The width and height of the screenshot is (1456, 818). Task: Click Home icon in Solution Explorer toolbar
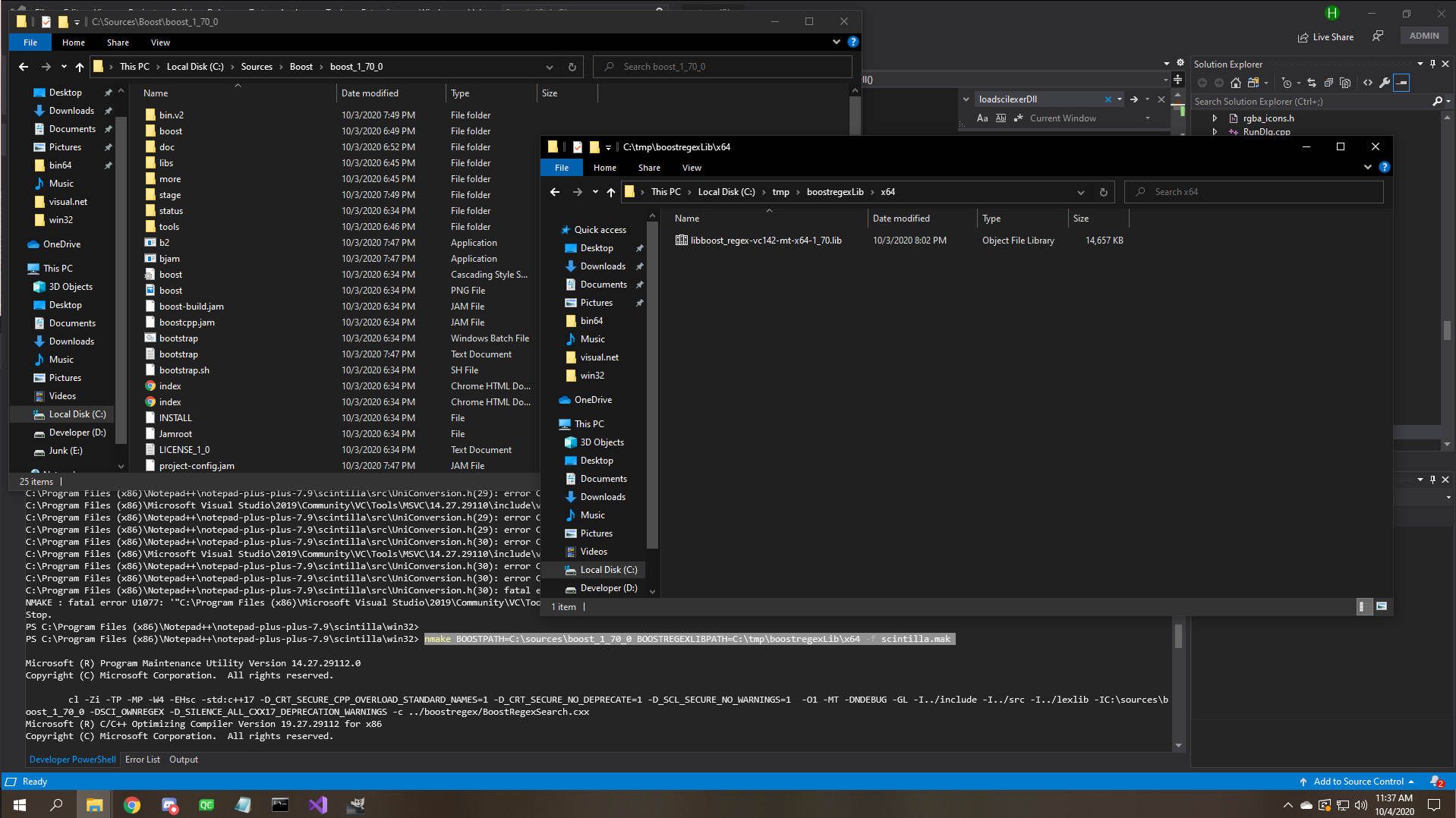coord(1235,83)
